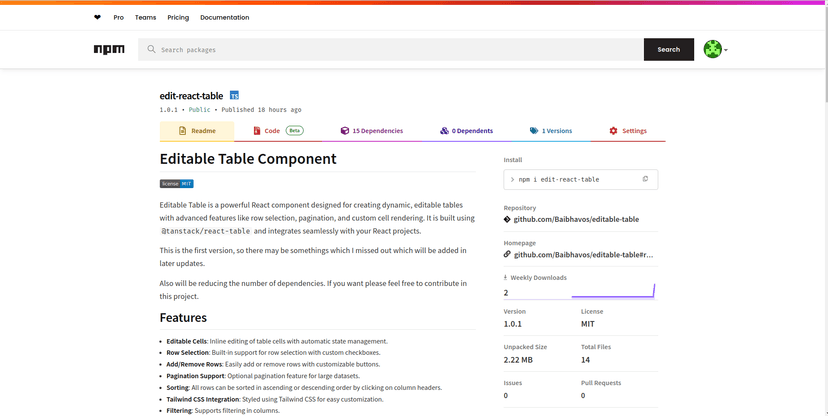Open the npm logo home link
The width and height of the screenshot is (828, 416).
pyautogui.click(x=109, y=50)
